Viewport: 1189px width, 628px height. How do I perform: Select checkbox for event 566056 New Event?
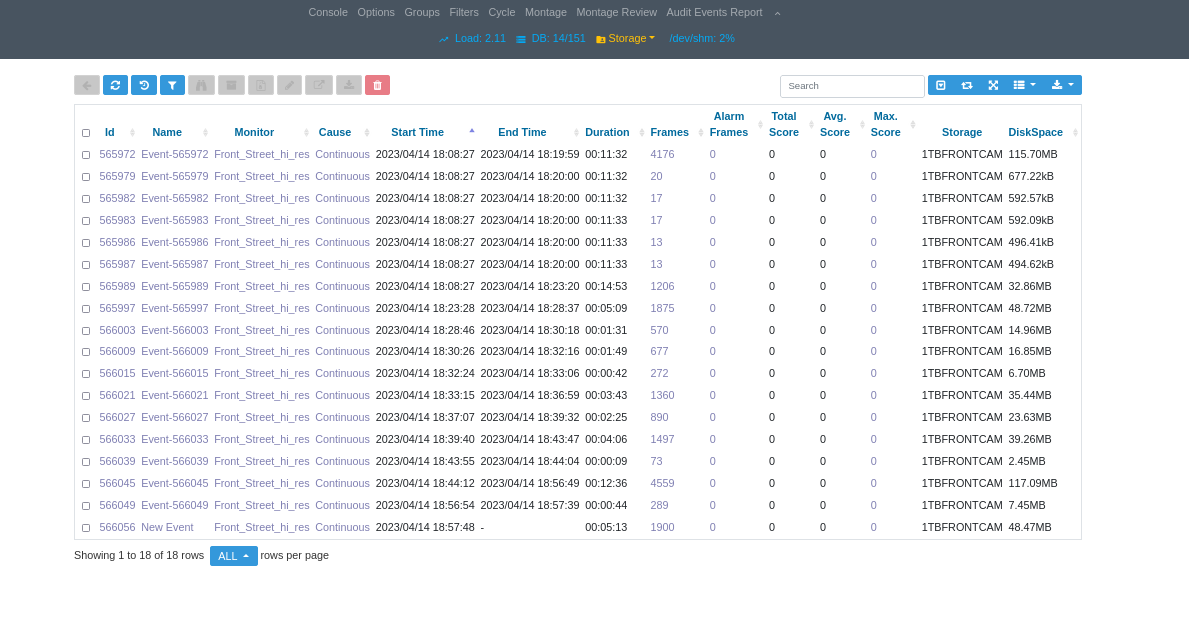tap(86, 528)
